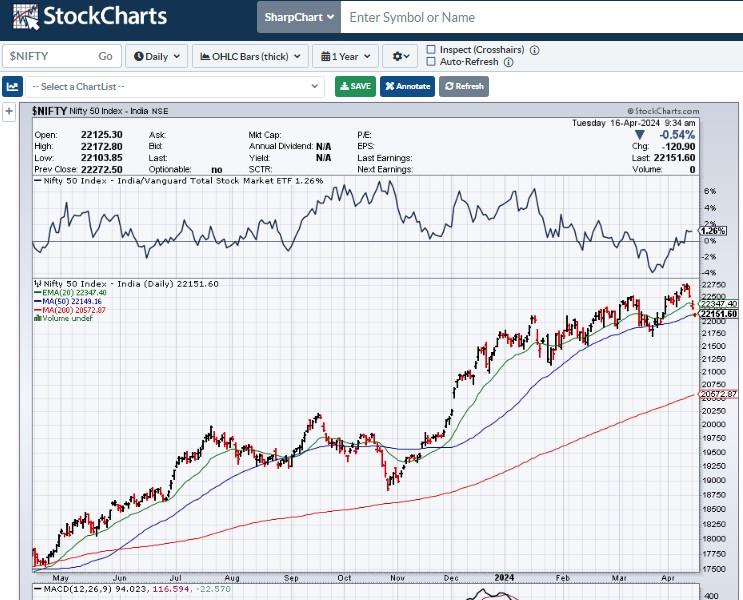Click the MACD(12,26,9) indicator label

click(79, 589)
